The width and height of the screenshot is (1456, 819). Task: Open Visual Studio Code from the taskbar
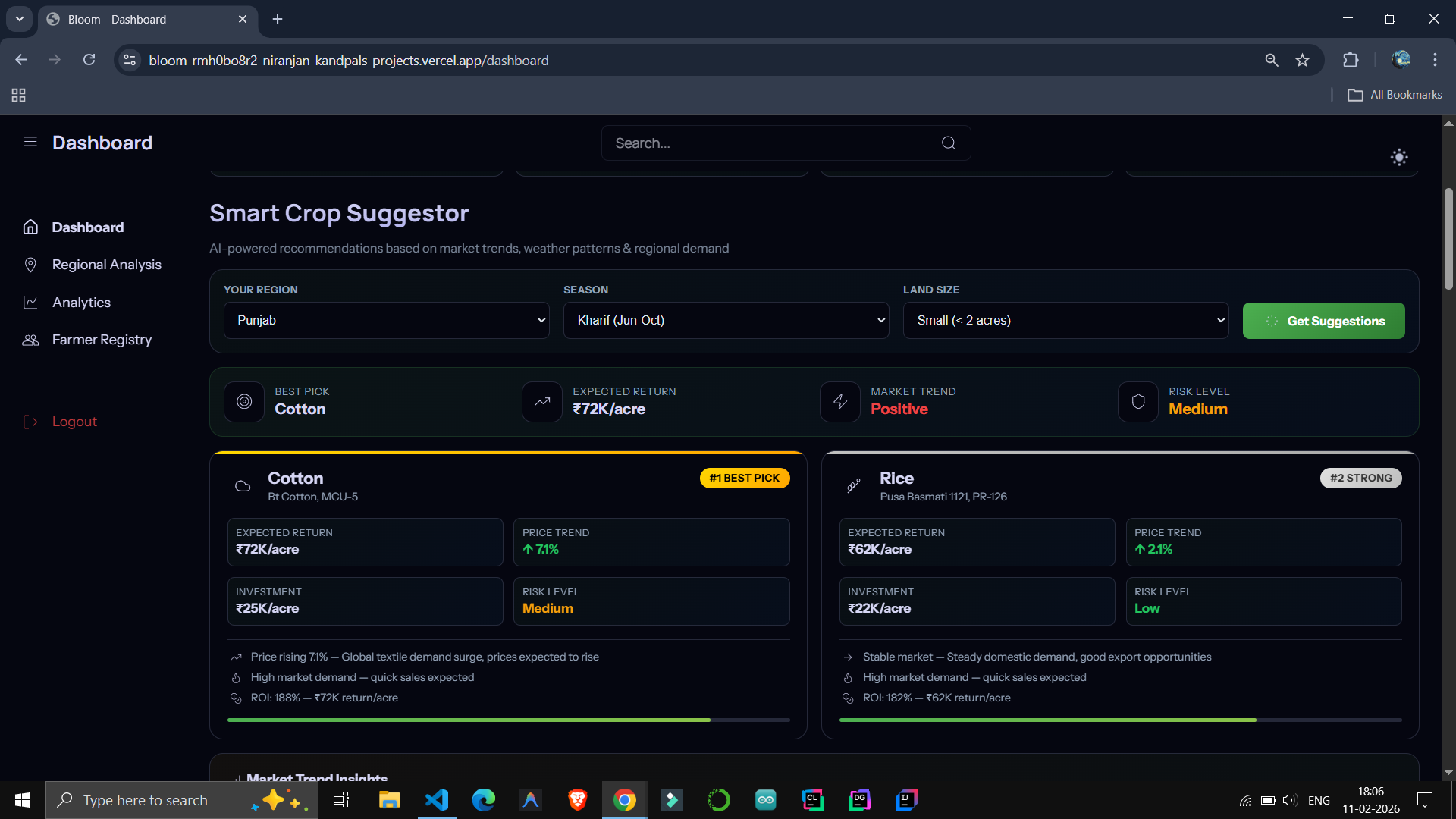coord(438,800)
